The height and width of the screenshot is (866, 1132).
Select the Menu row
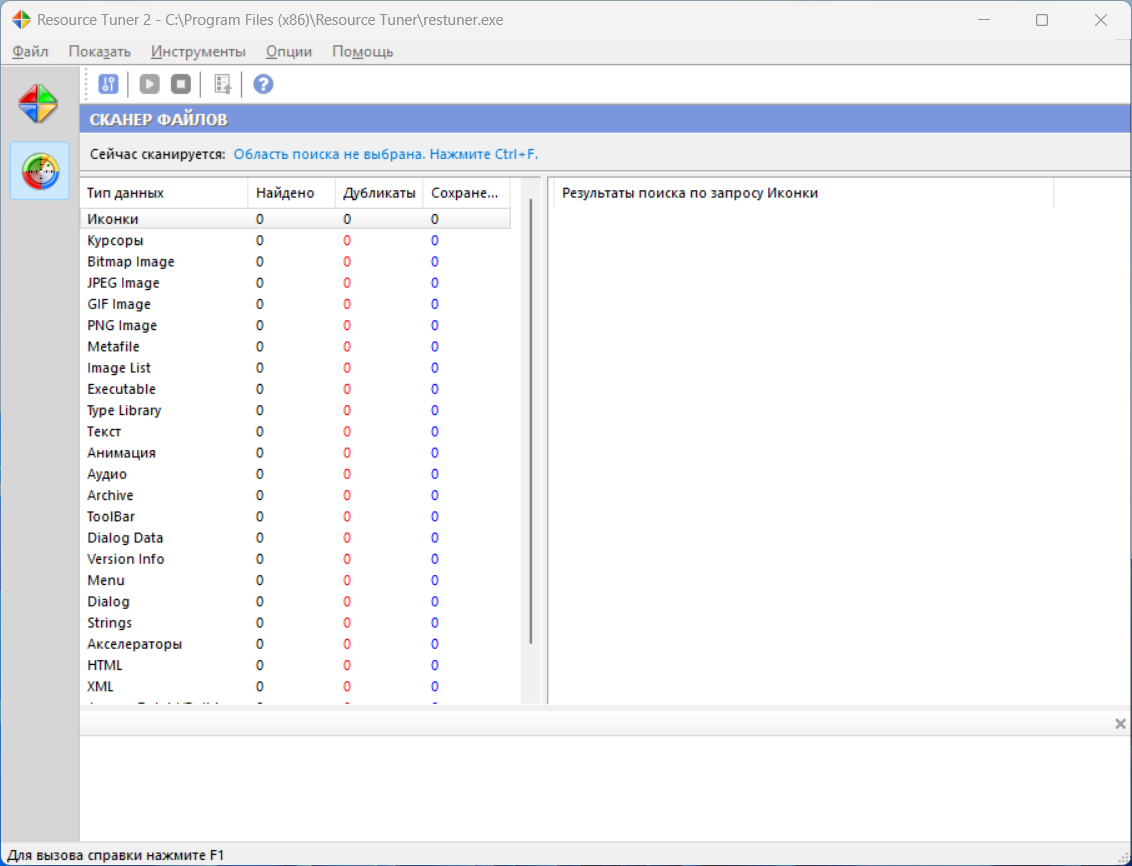pyautogui.click(x=295, y=580)
